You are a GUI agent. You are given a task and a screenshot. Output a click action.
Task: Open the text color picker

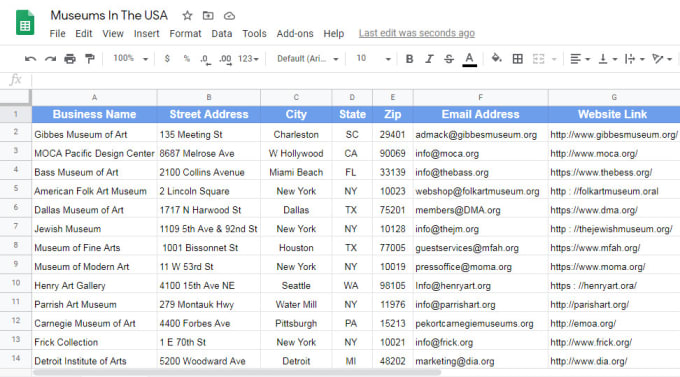coord(469,59)
